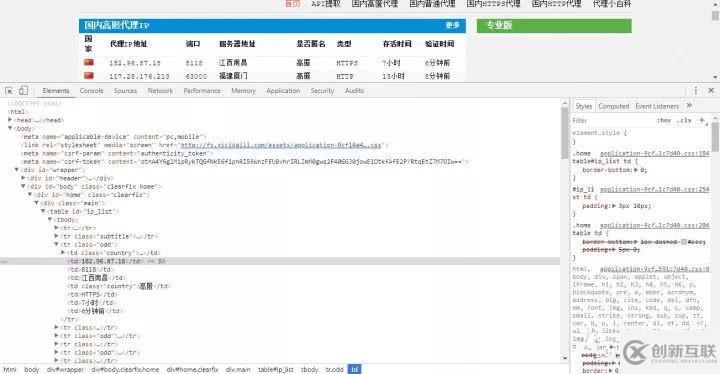Screen dimensions: 720x374
Task: Activate the inspect element picker icon
Action: coord(9,91)
